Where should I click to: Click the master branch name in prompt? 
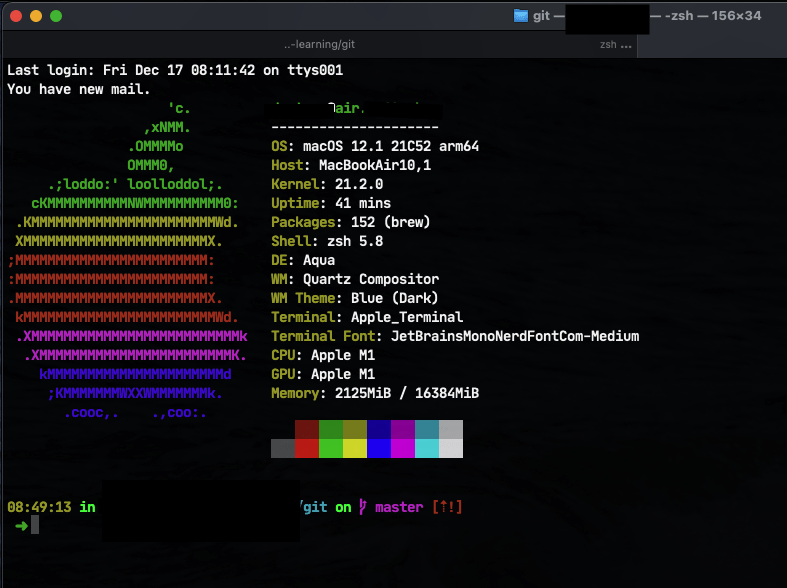[399, 507]
